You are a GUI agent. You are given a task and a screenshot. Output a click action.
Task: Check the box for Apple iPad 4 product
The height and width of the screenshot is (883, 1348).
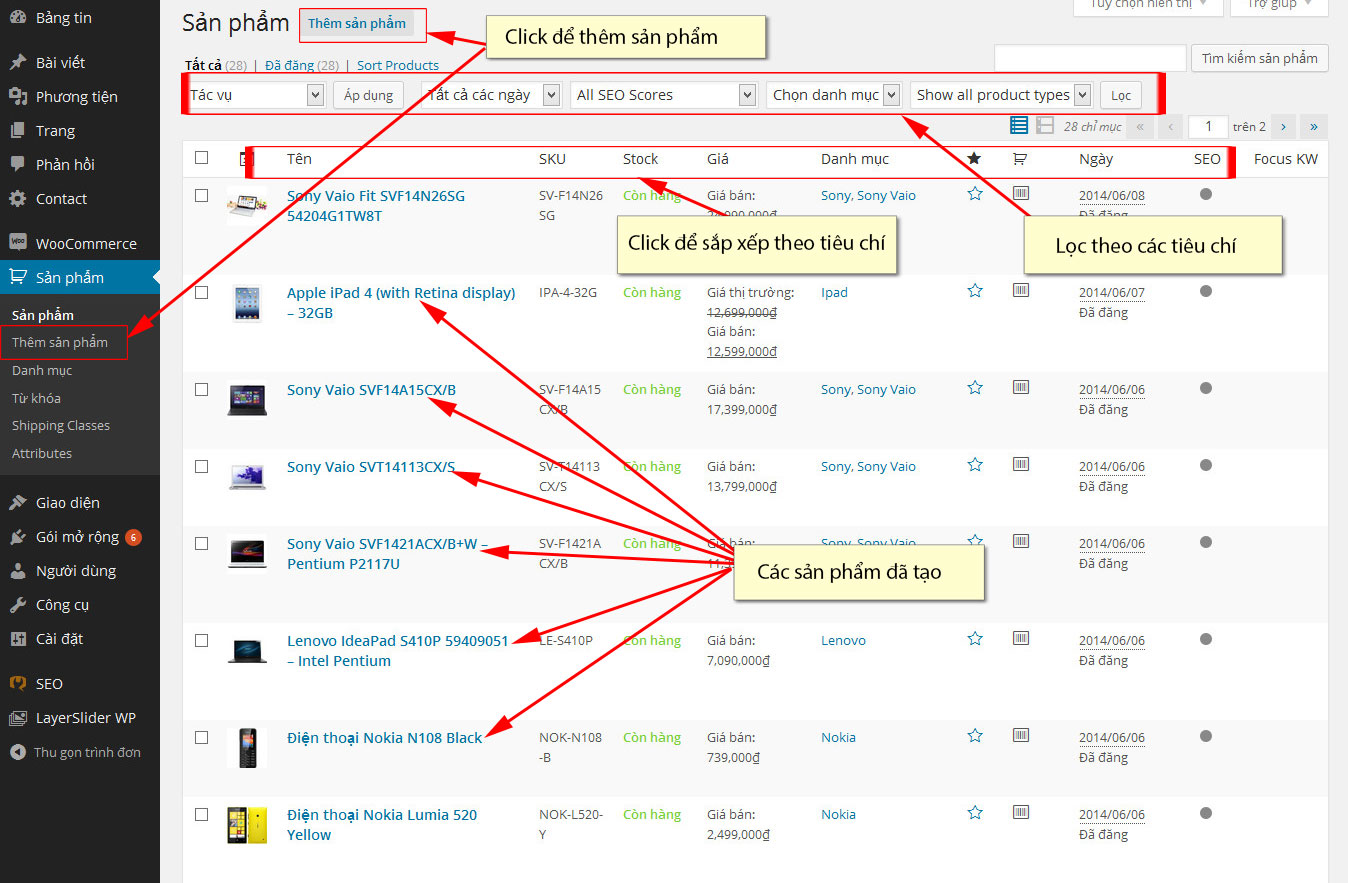point(202,293)
